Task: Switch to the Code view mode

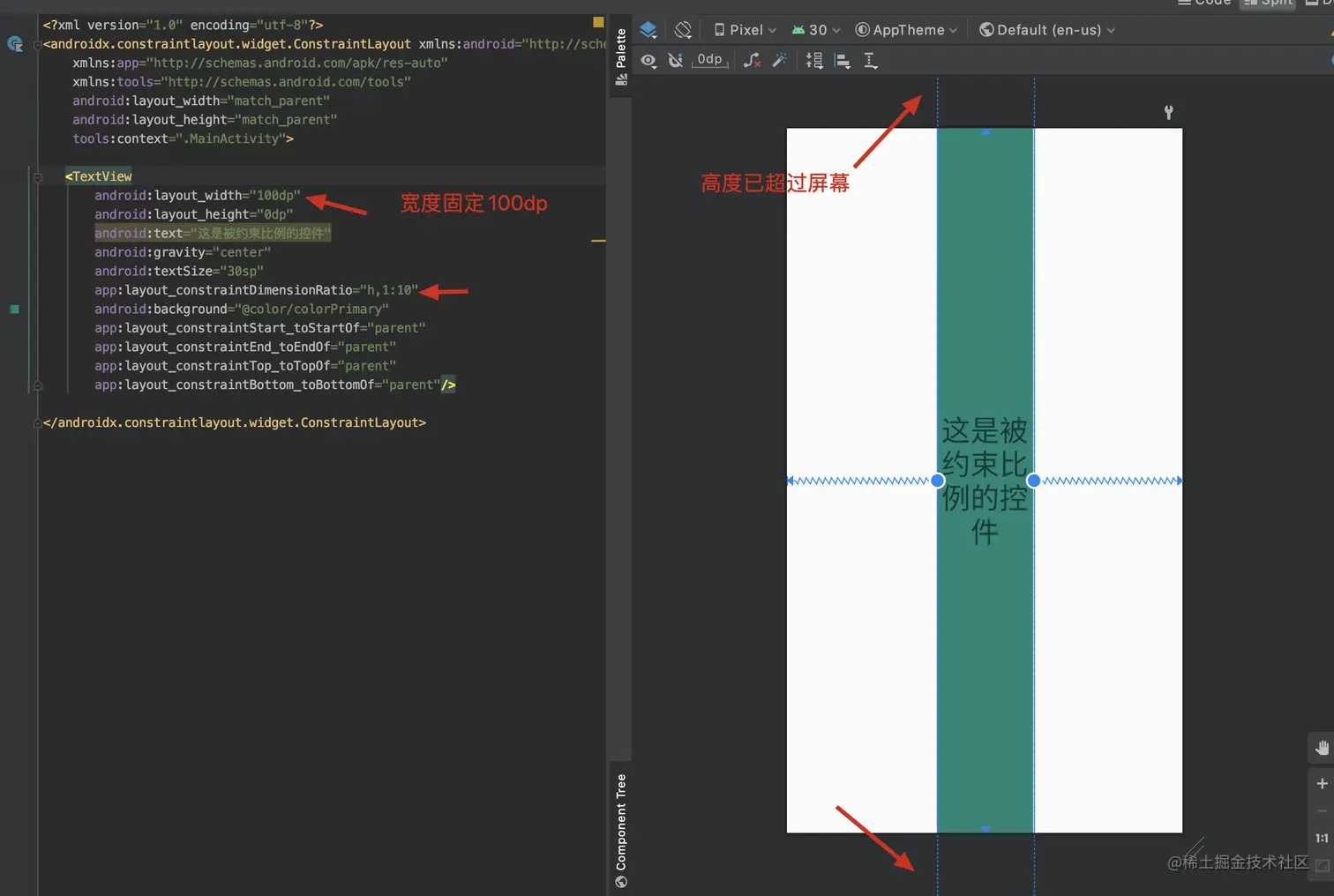Action: [x=1204, y=3]
